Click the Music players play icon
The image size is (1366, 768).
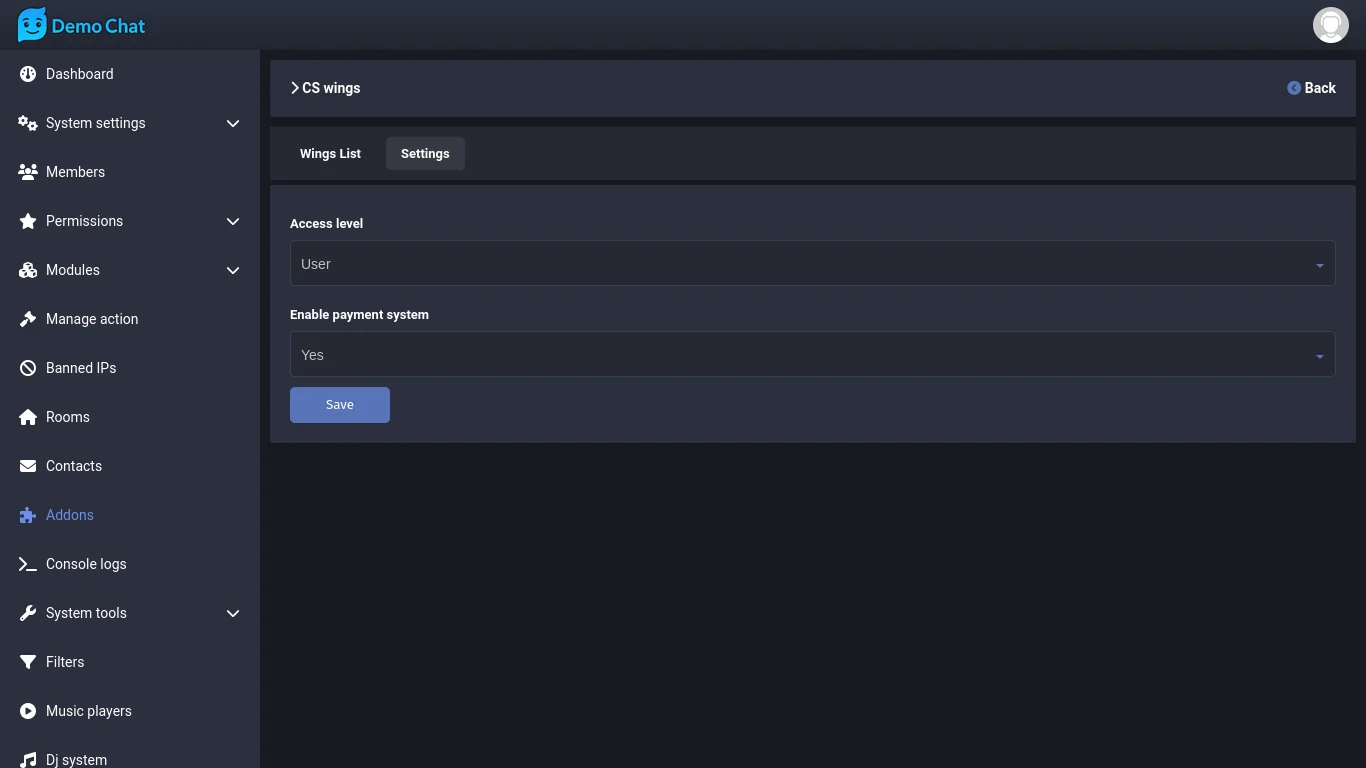coord(28,711)
